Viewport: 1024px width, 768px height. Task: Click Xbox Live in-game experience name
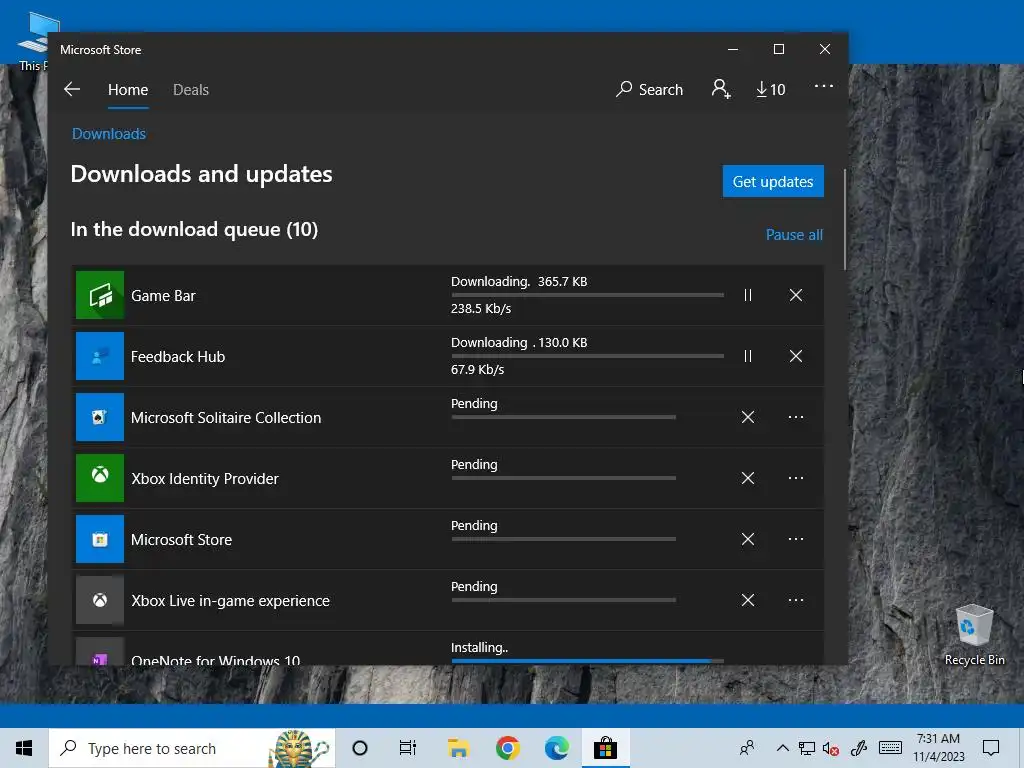pyautogui.click(x=231, y=601)
